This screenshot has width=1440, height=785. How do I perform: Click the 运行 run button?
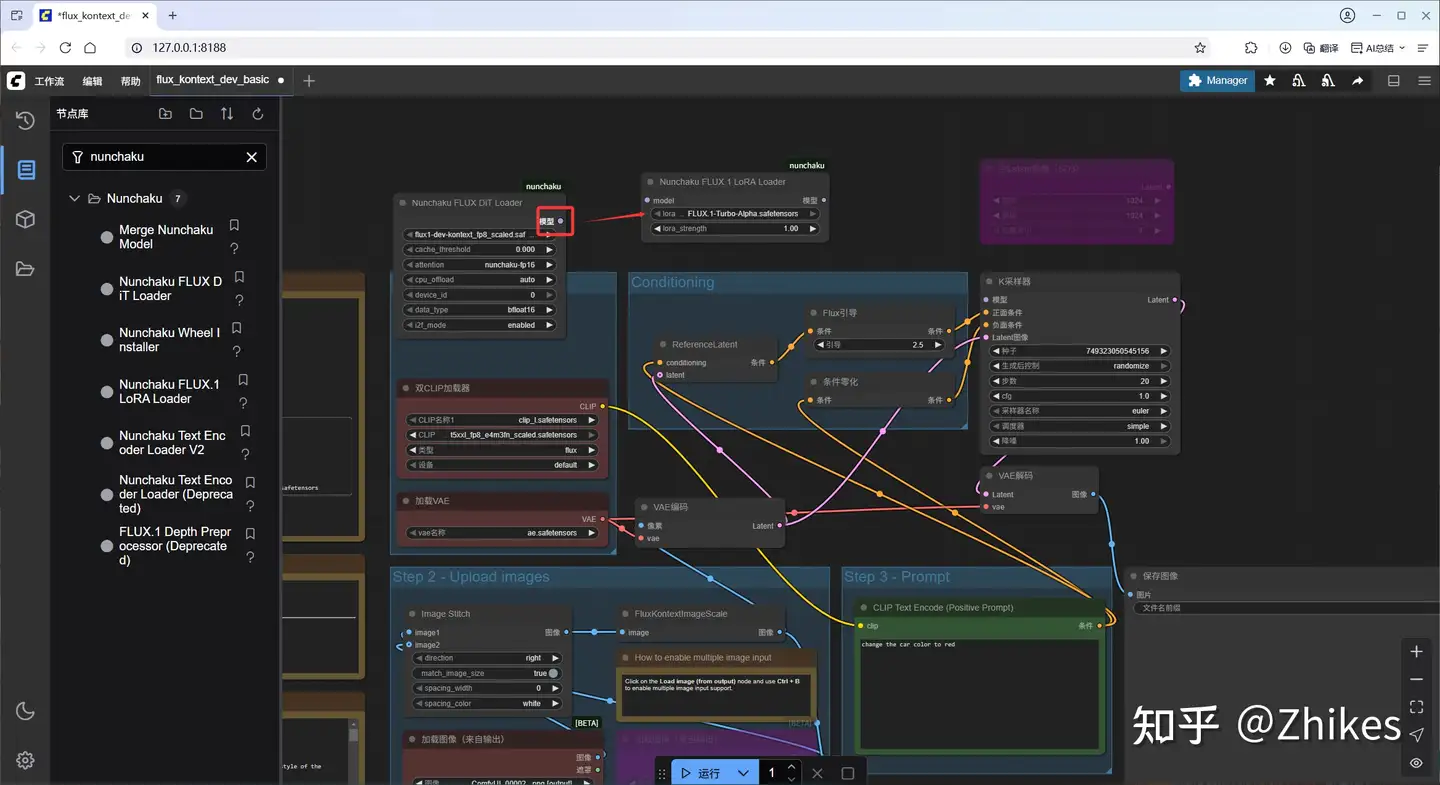(x=700, y=773)
